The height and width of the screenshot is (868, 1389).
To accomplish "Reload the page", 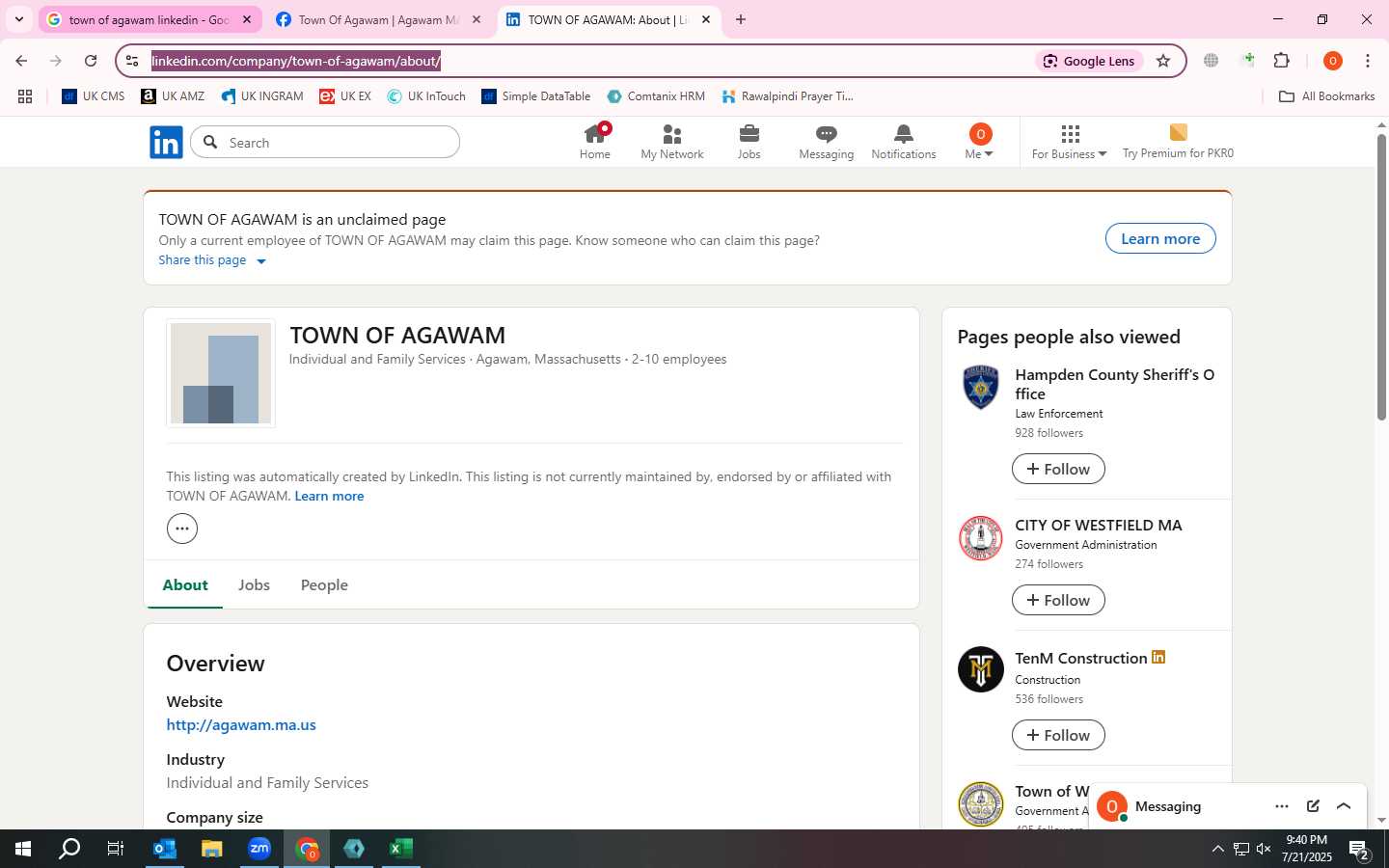I will pos(91,61).
